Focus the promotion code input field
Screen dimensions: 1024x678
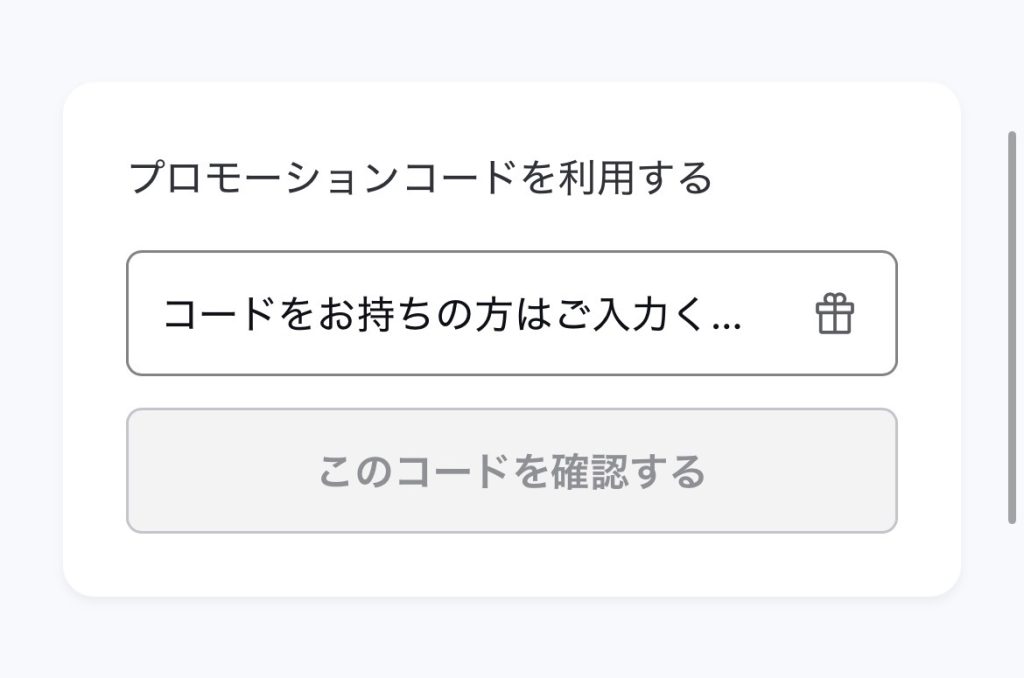(x=511, y=313)
